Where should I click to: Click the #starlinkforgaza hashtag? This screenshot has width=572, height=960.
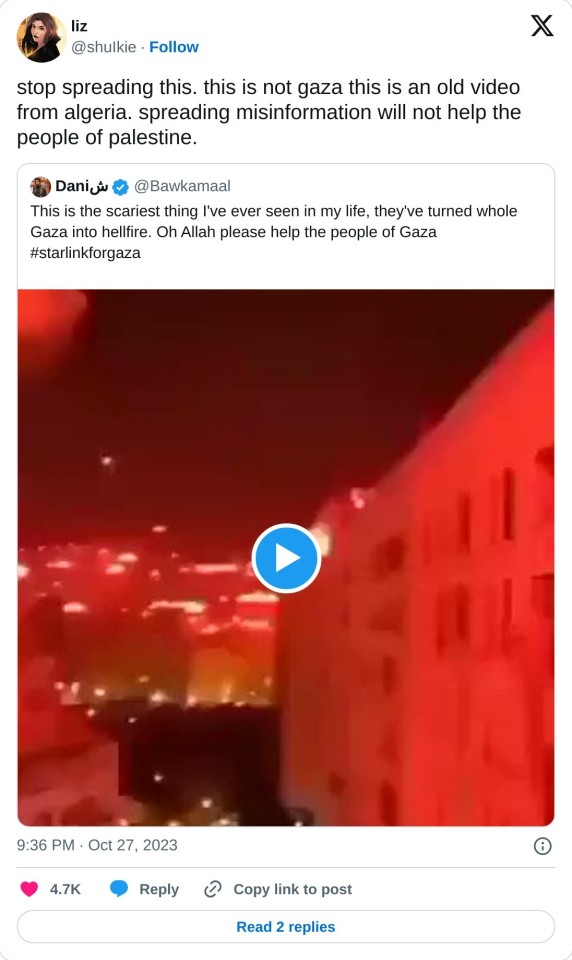pyautogui.click(x=85, y=253)
